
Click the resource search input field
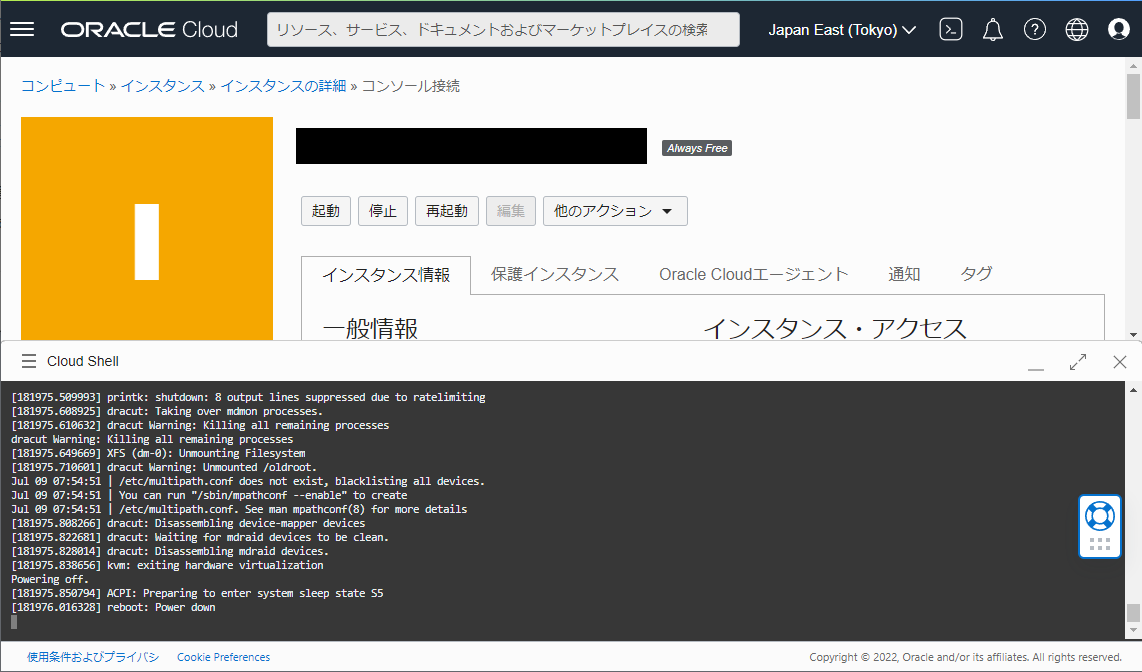tap(502, 29)
